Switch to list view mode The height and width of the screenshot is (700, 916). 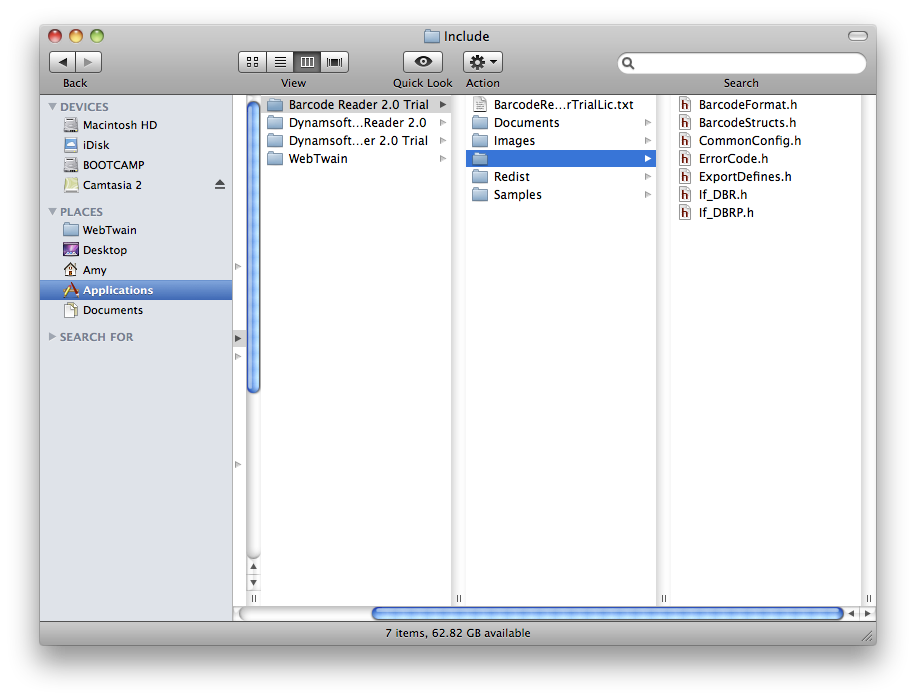(x=280, y=62)
